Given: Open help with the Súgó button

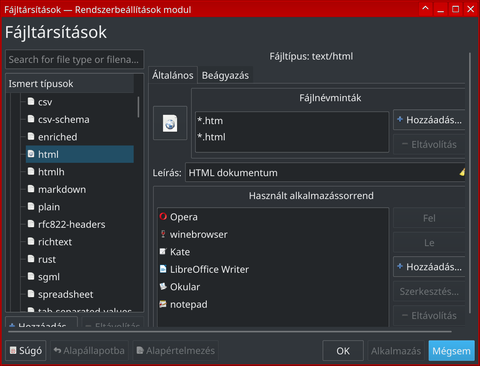Looking at the screenshot, I should [26, 351].
